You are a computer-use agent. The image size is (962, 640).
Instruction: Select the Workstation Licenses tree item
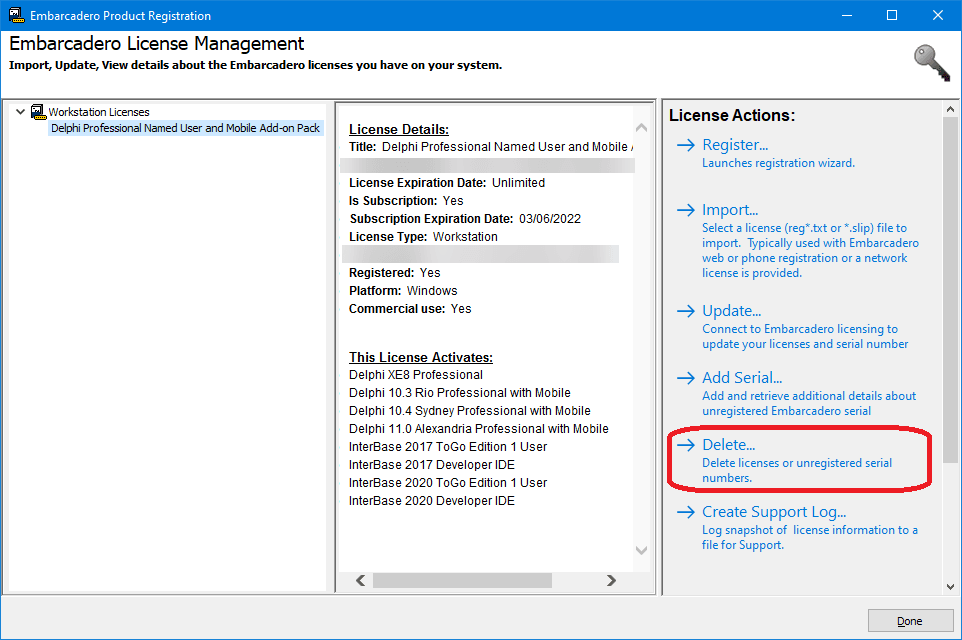pyautogui.click(x=99, y=112)
